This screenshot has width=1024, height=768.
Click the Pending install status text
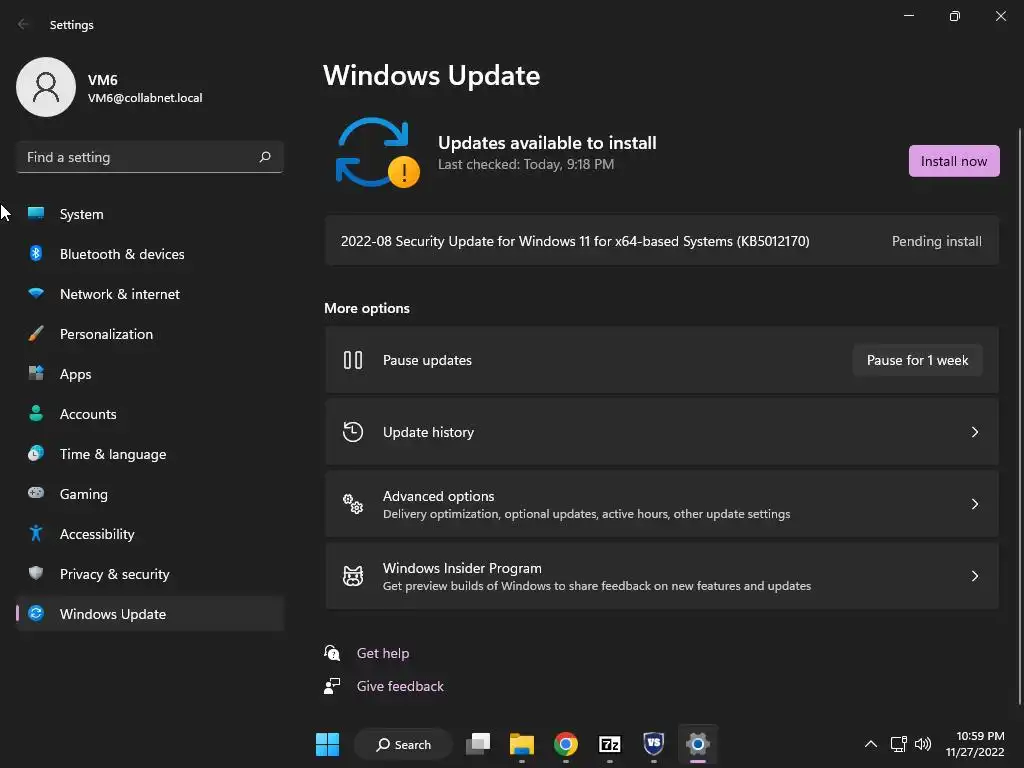[936, 241]
